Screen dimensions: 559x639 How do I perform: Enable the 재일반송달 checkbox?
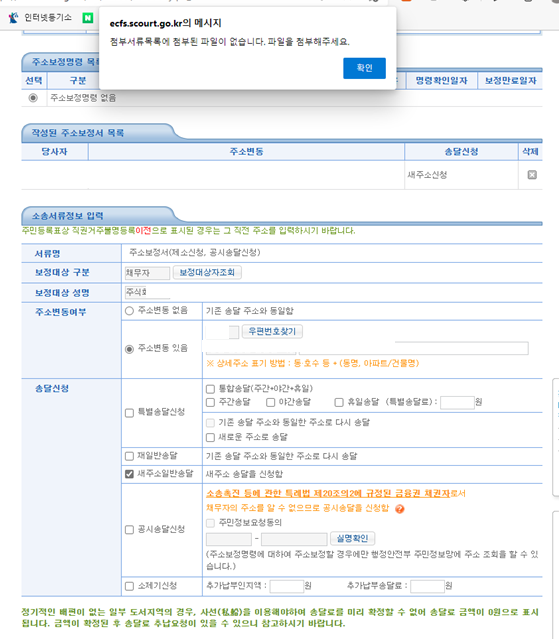129,456
